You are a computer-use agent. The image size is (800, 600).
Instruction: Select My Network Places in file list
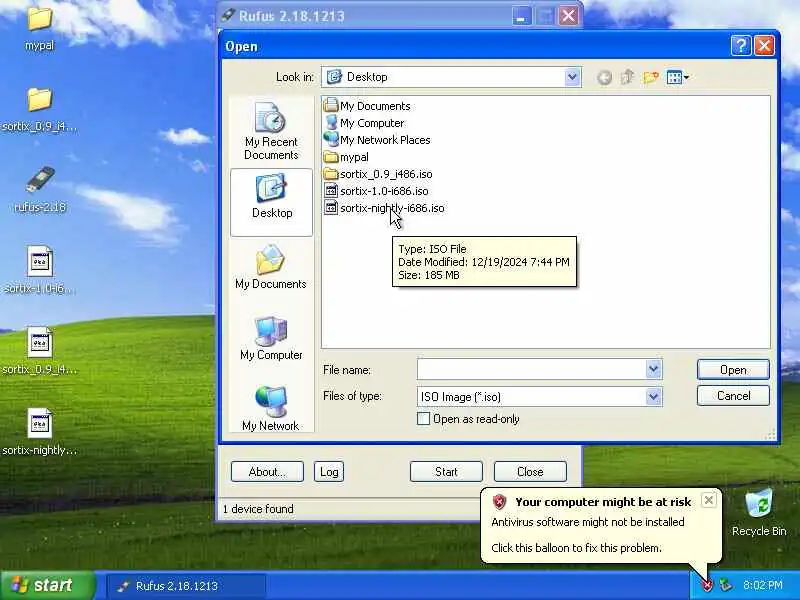[378, 140]
